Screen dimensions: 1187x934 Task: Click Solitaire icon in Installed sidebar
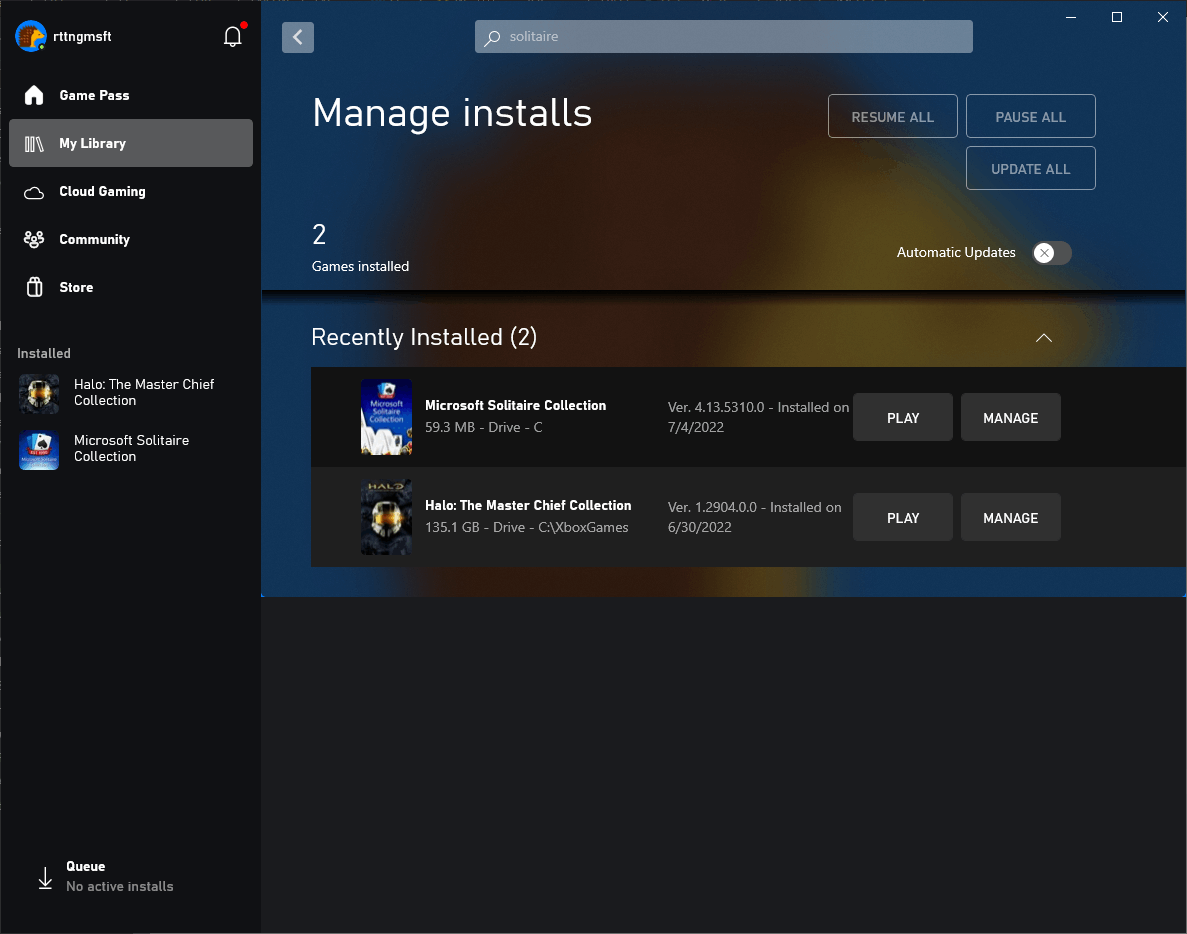point(39,450)
